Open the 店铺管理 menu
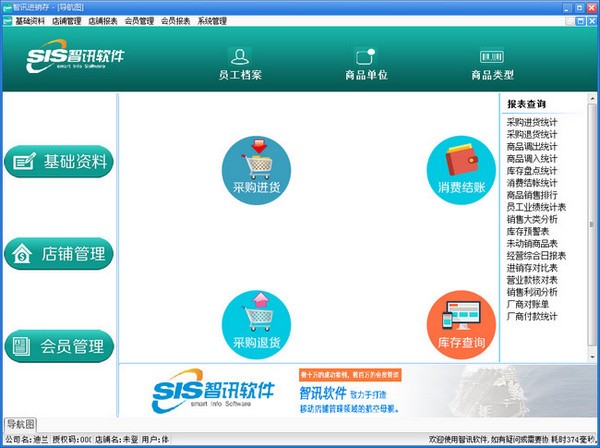600x448 pixels. click(67, 21)
